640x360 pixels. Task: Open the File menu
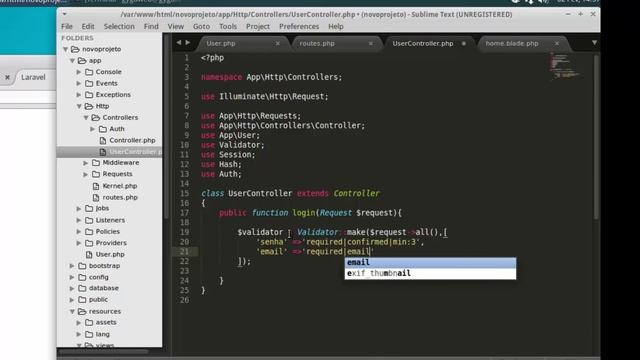click(x=67, y=27)
